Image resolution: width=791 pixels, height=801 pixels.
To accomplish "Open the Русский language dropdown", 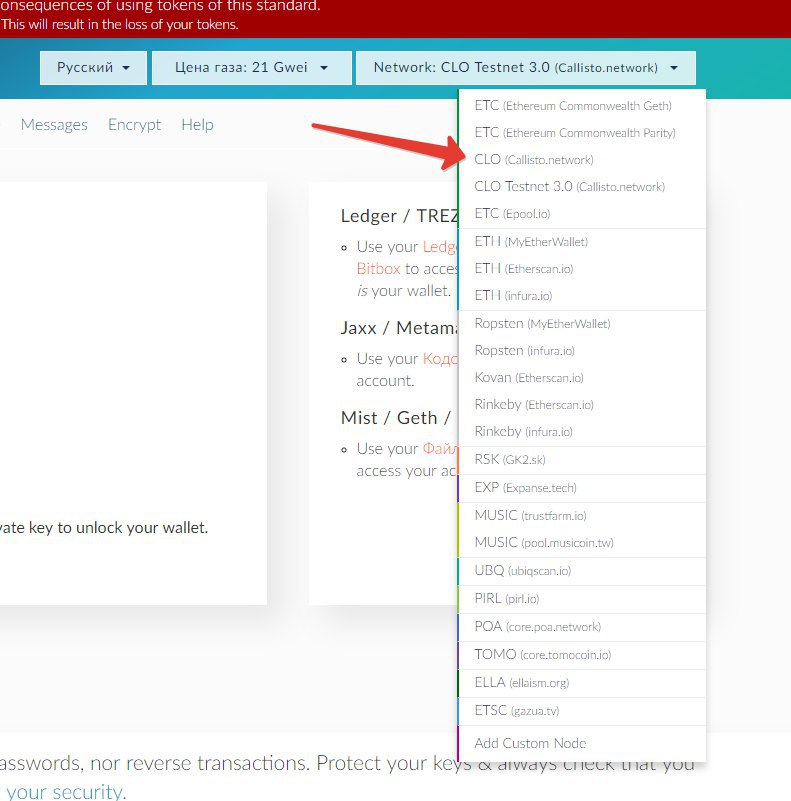I will (x=93, y=67).
